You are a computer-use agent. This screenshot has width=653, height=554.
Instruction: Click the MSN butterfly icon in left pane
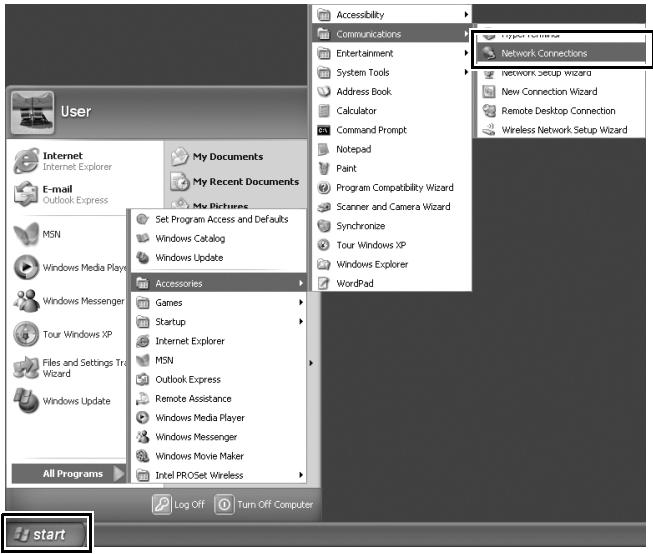point(26,234)
